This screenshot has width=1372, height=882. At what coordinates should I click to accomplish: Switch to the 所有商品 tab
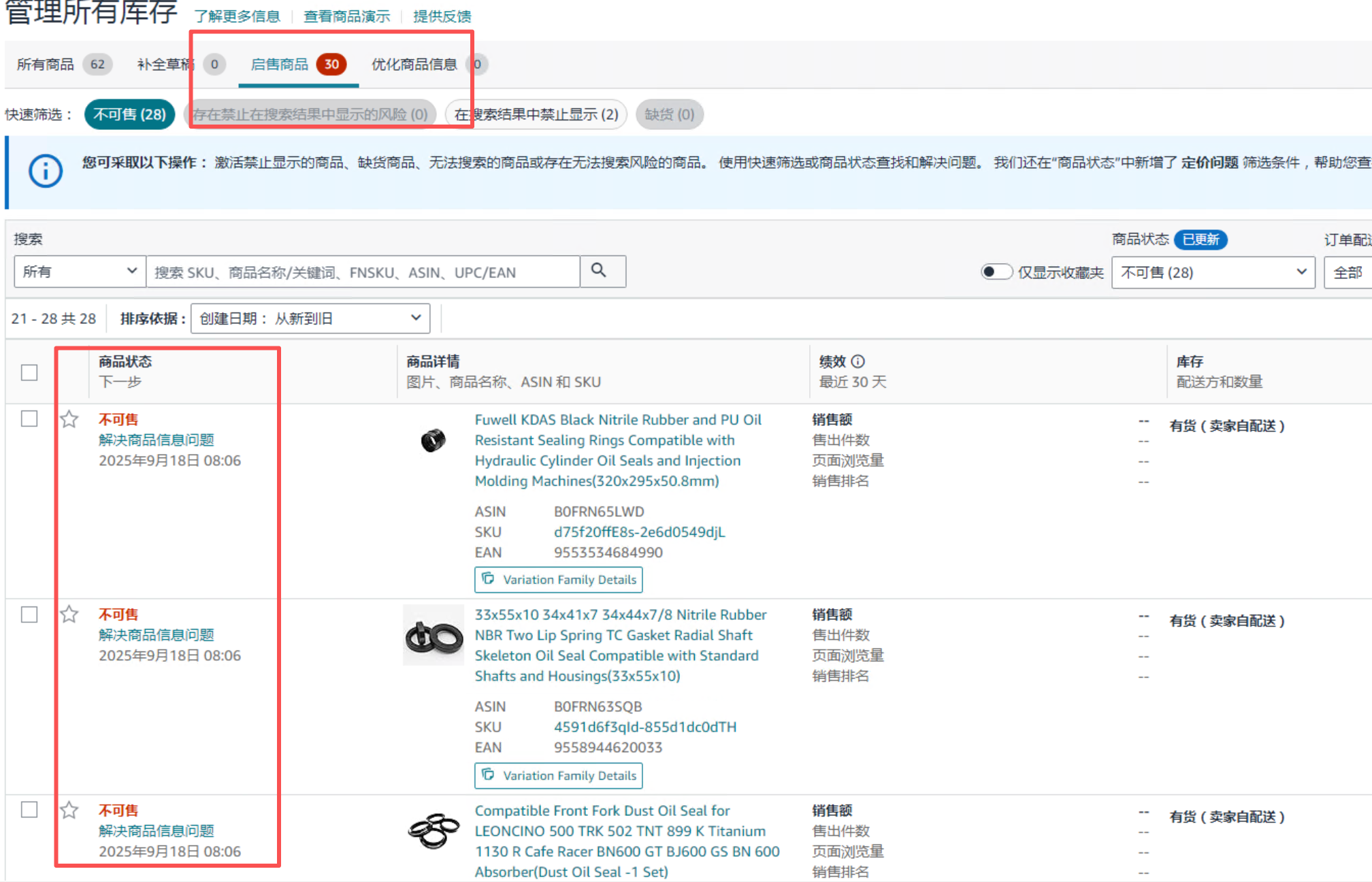46,65
